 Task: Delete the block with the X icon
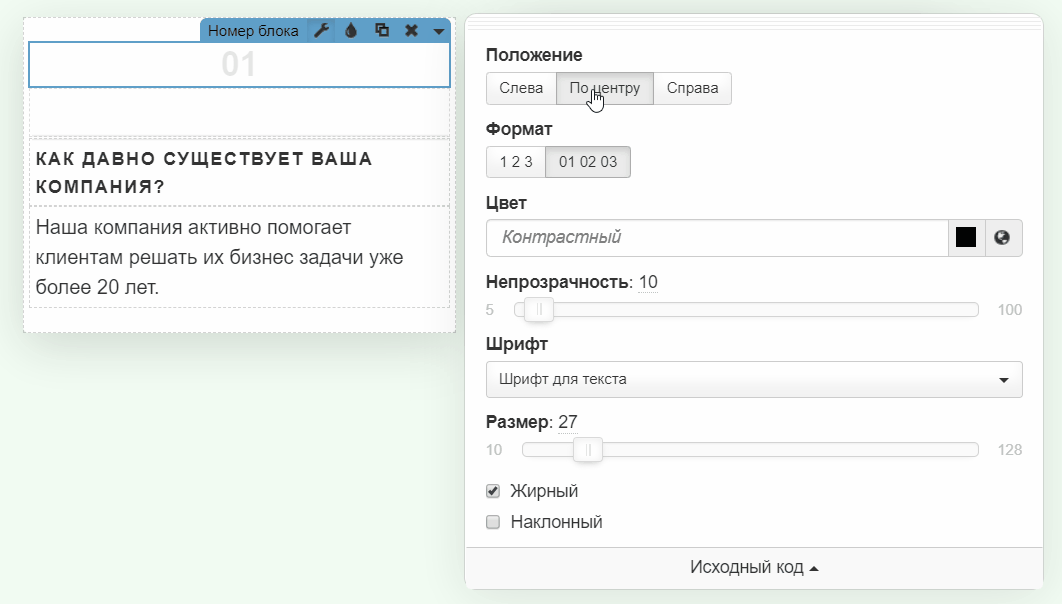[x=411, y=31]
